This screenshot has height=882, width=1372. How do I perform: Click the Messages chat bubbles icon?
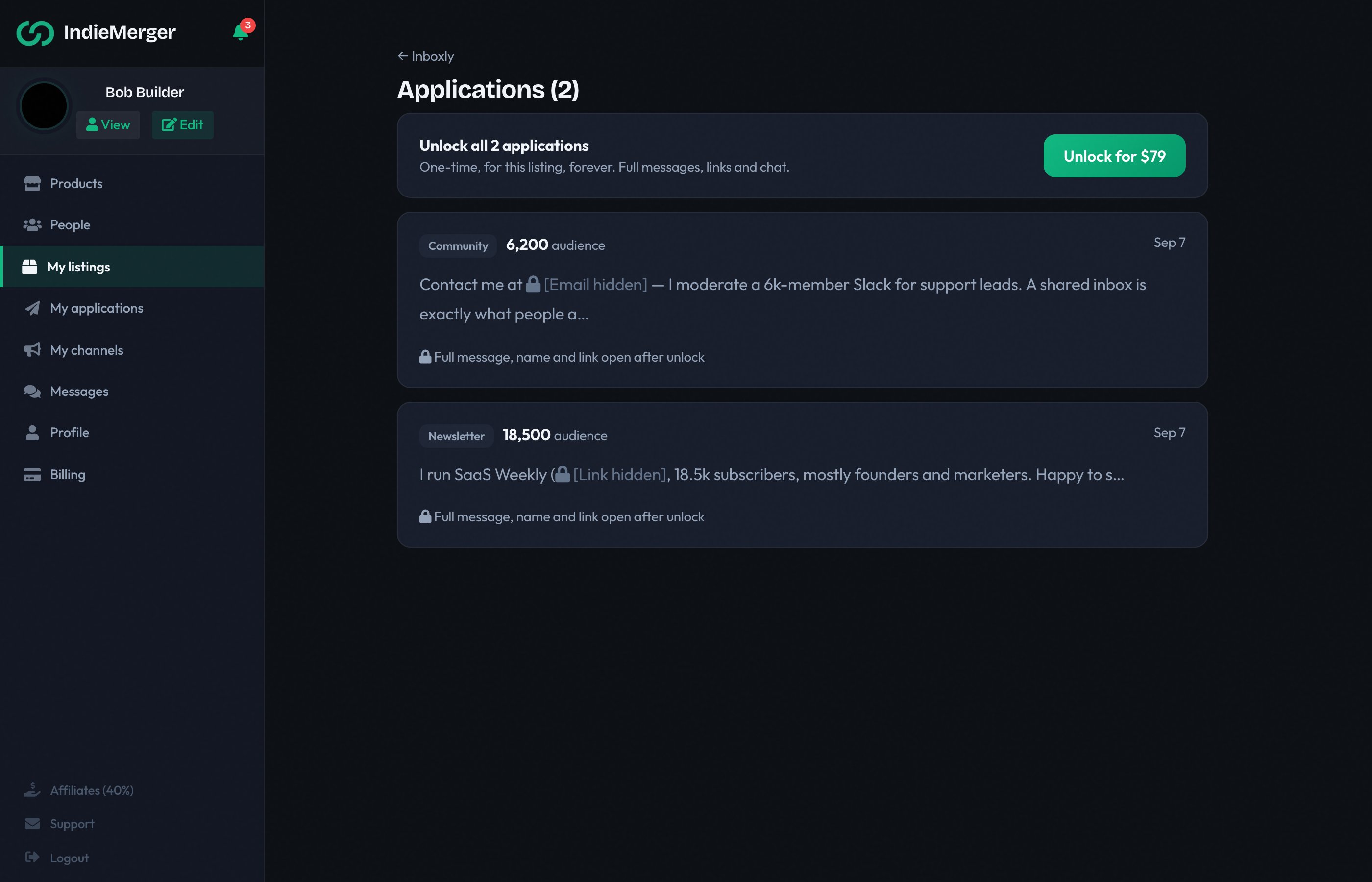32,391
